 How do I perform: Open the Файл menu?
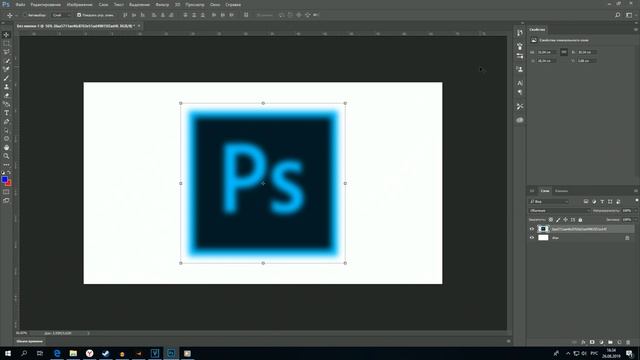point(20,4)
